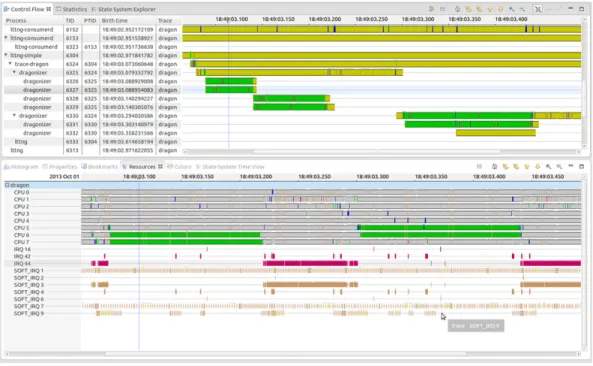
Task: Switch to the Statistics tab
Action: point(71,9)
